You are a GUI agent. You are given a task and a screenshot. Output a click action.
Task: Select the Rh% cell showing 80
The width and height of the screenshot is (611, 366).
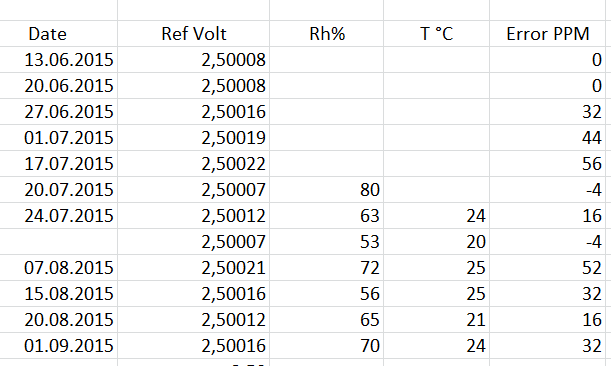pyautogui.click(x=327, y=190)
